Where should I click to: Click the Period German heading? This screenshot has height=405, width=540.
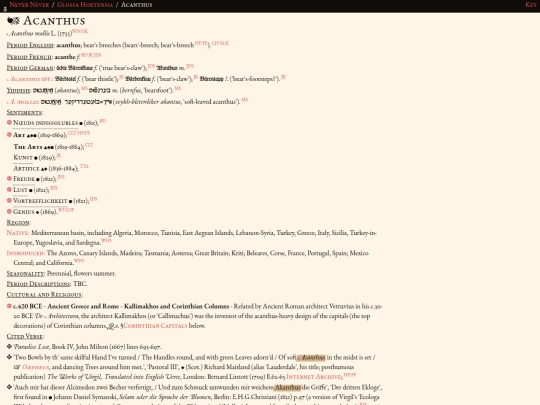click(30, 68)
